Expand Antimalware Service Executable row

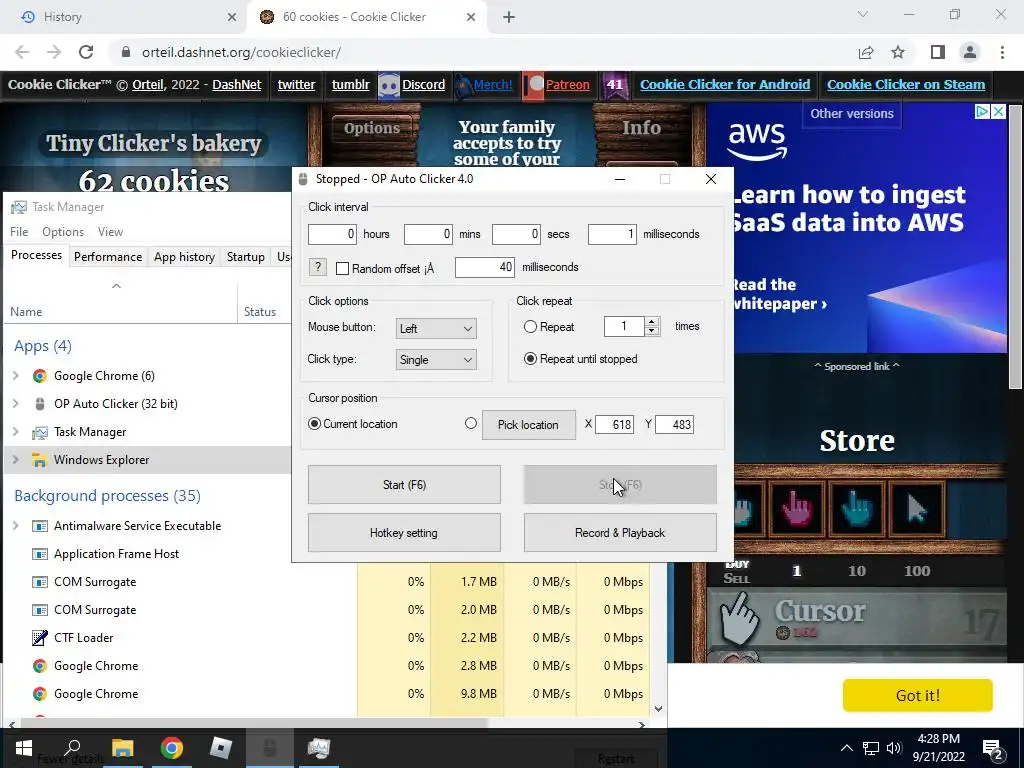coord(16,526)
